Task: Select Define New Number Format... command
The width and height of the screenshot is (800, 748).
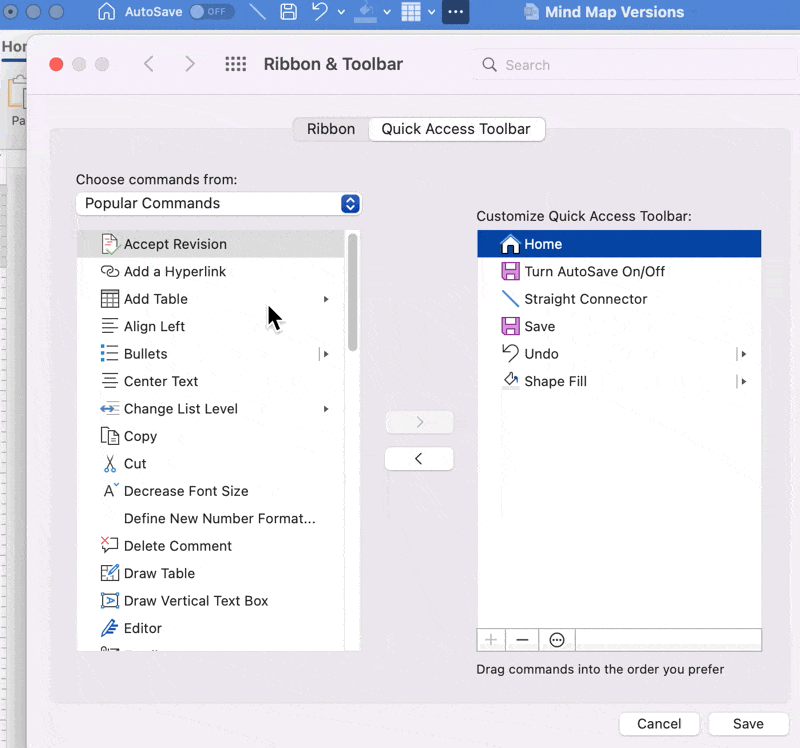Action: 211,519
